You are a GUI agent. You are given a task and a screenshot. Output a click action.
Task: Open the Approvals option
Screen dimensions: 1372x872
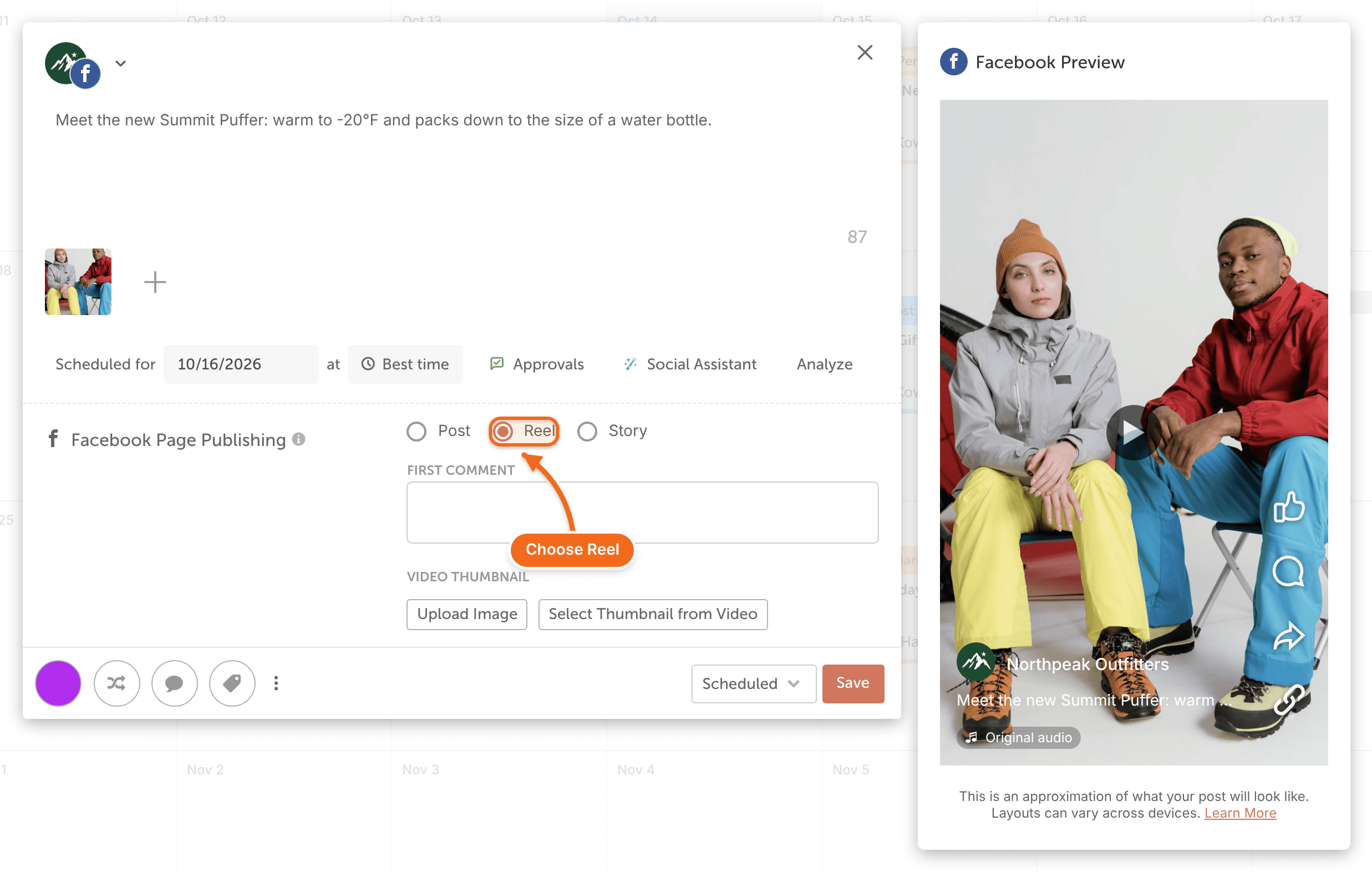coord(537,364)
